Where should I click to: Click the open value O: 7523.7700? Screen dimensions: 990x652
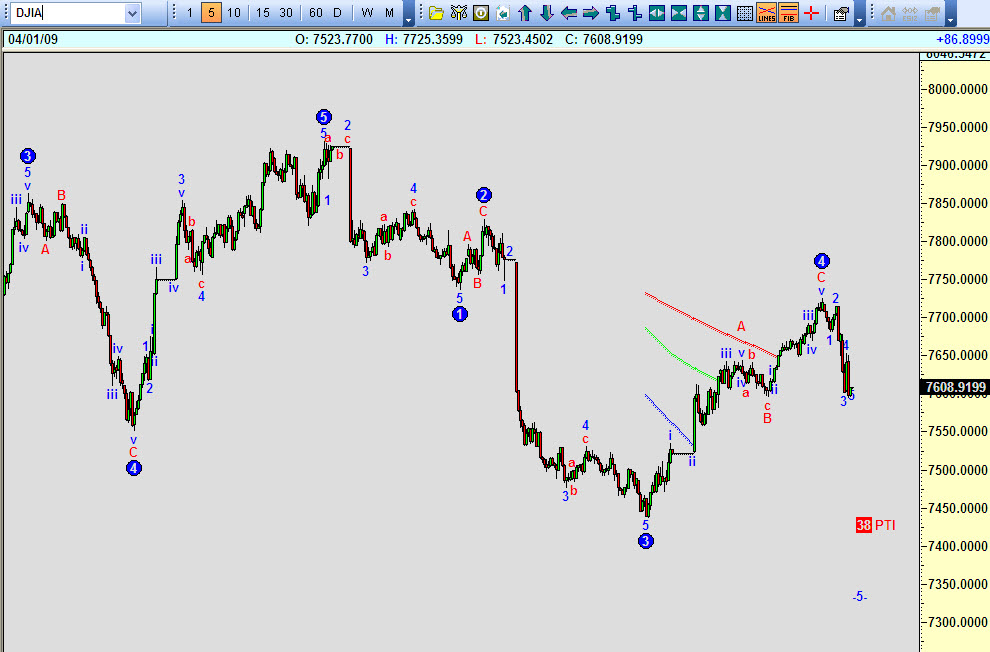pos(334,39)
